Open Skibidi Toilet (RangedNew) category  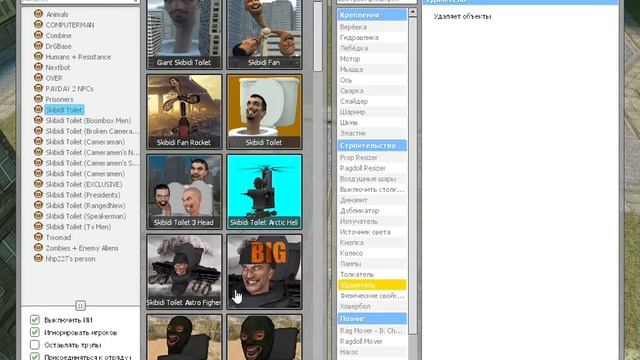point(85,205)
